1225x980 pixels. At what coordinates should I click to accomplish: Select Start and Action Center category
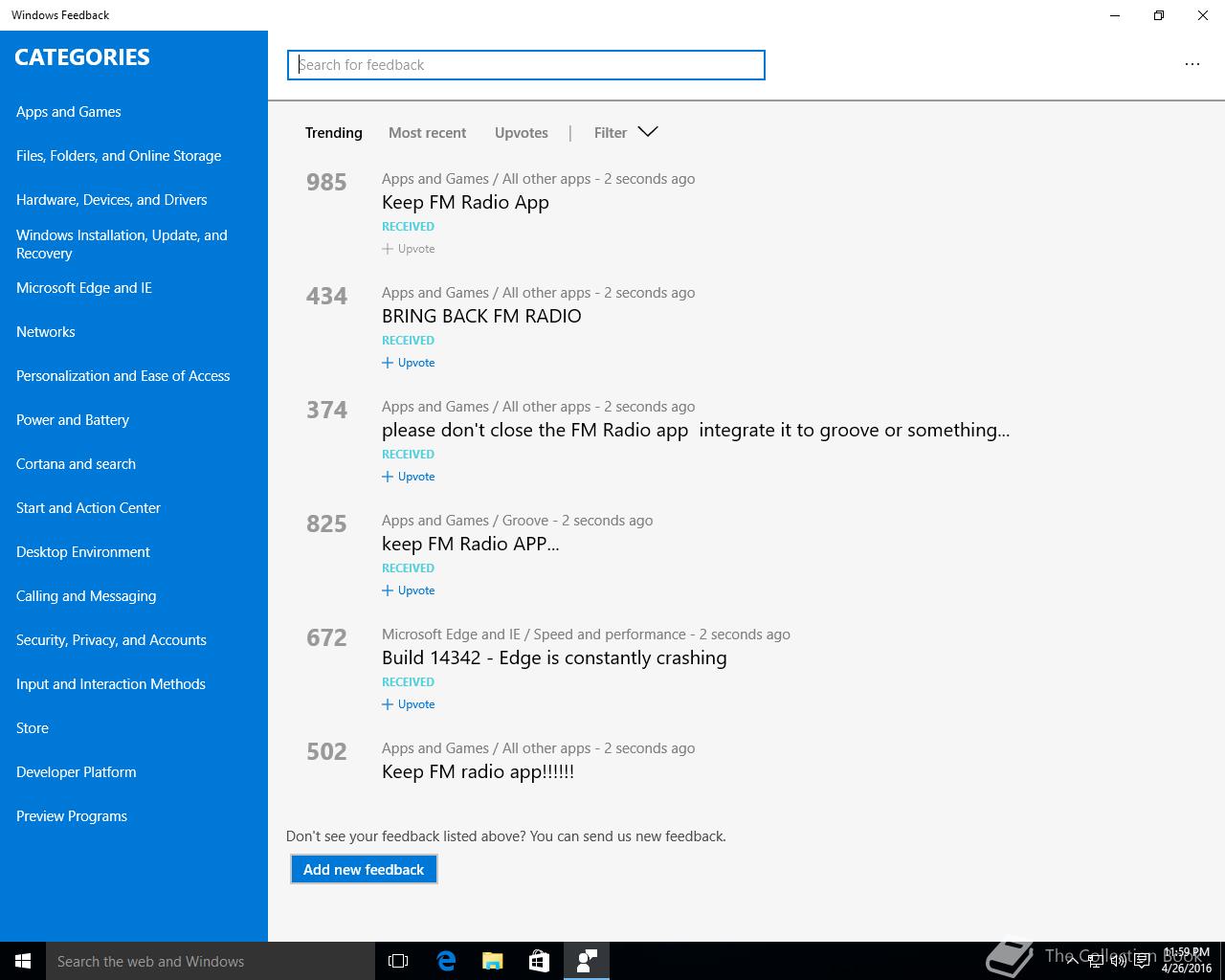[89, 508]
